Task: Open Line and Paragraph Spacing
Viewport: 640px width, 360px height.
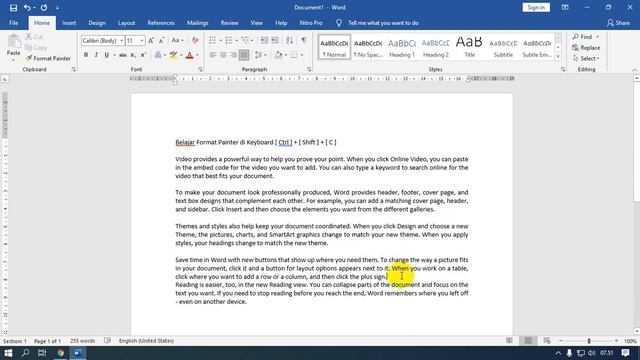Action: pos(258,55)
